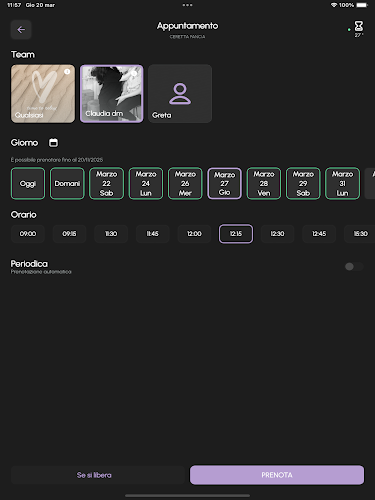The image size is (375, 500).
Task: Select Marzo 24 Lun date
Action: tap(146, 183)
